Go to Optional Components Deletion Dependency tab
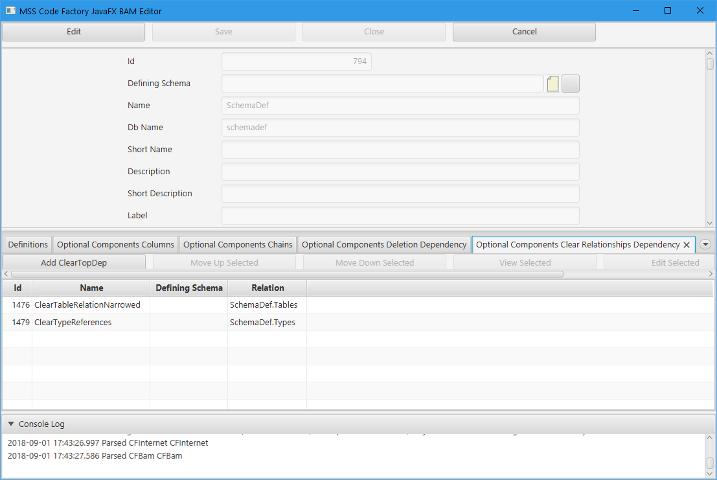This screenshot has width=717, height=480. point(384,245)
